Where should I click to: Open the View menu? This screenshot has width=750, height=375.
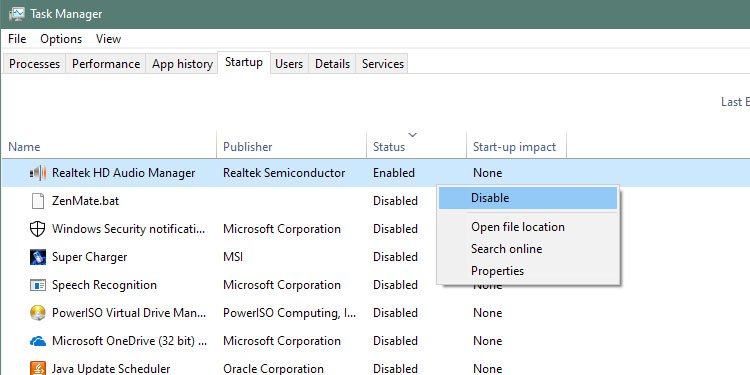[109, 39]
